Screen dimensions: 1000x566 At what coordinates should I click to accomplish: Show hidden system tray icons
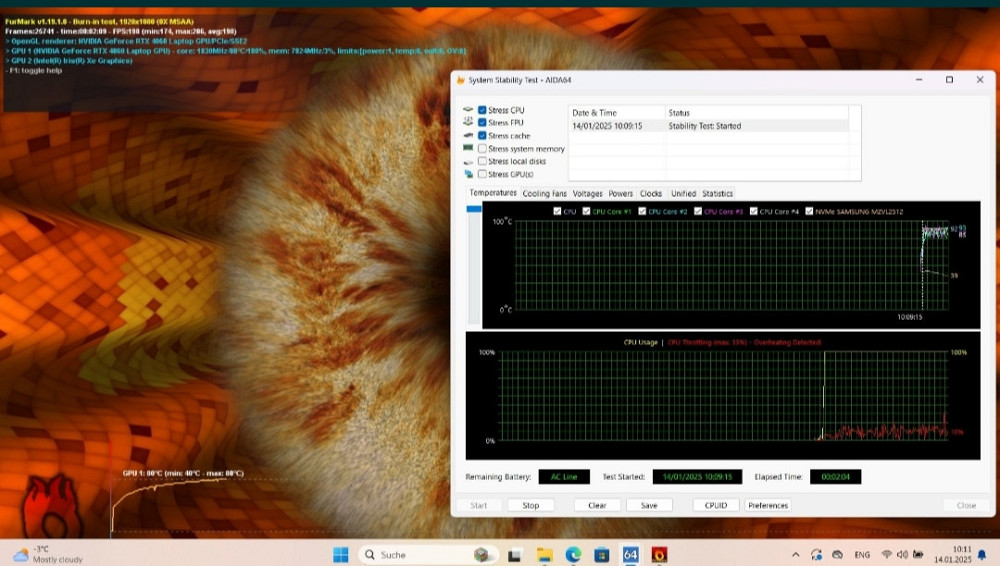click(796, 555)
